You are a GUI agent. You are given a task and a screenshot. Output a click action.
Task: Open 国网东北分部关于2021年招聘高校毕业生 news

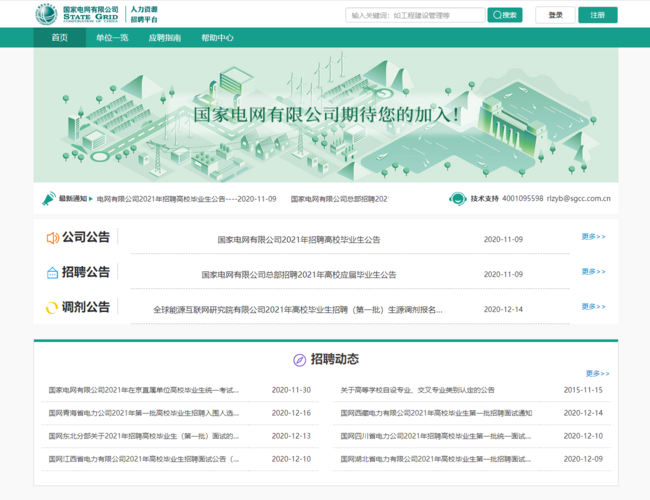coord(143,436)
